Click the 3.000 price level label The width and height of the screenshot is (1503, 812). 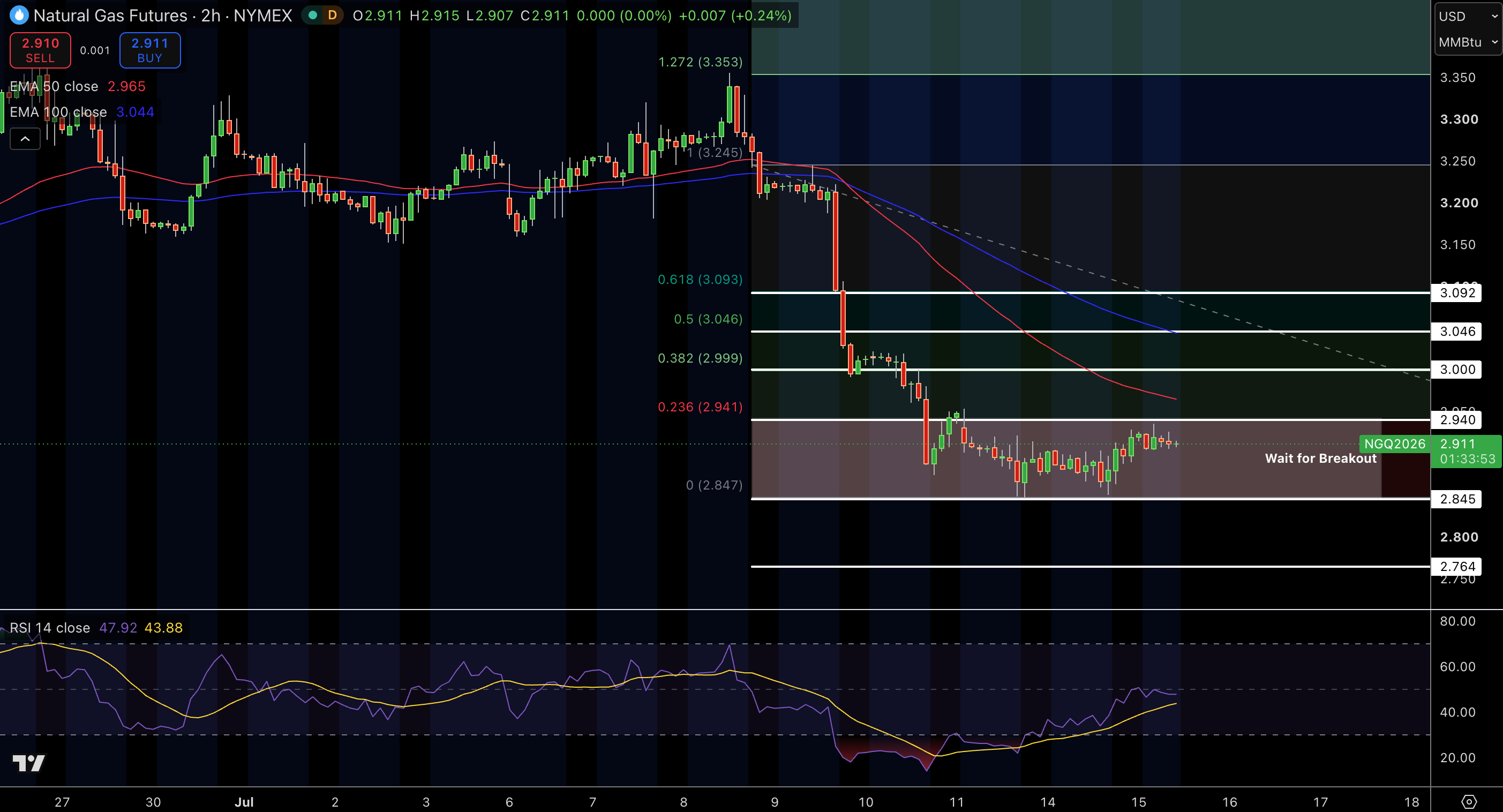click(1457, 369)
